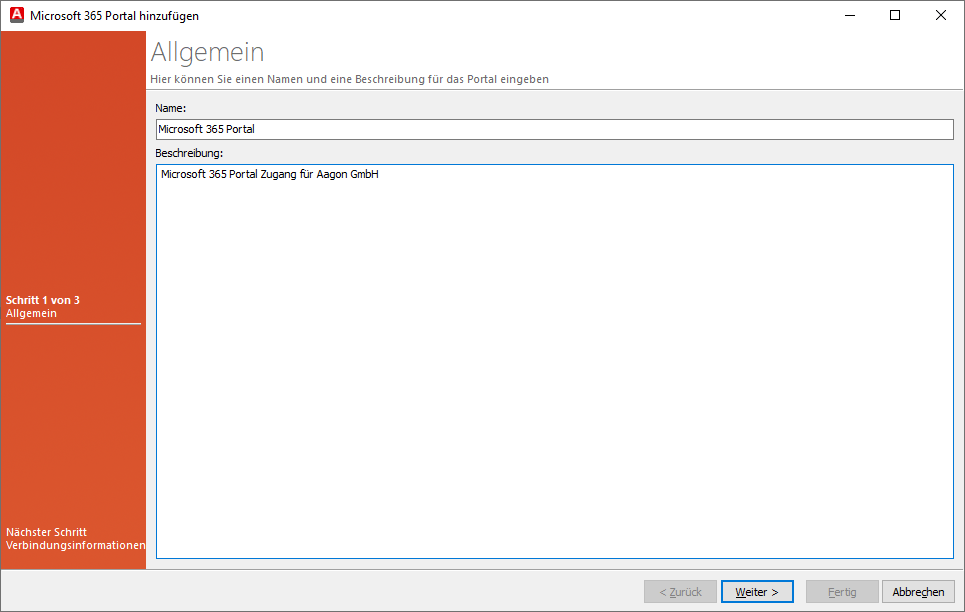Click the 'Nächster Schritt' sidebar label
This screenshot has width=965, height=612.
[46, 532]
